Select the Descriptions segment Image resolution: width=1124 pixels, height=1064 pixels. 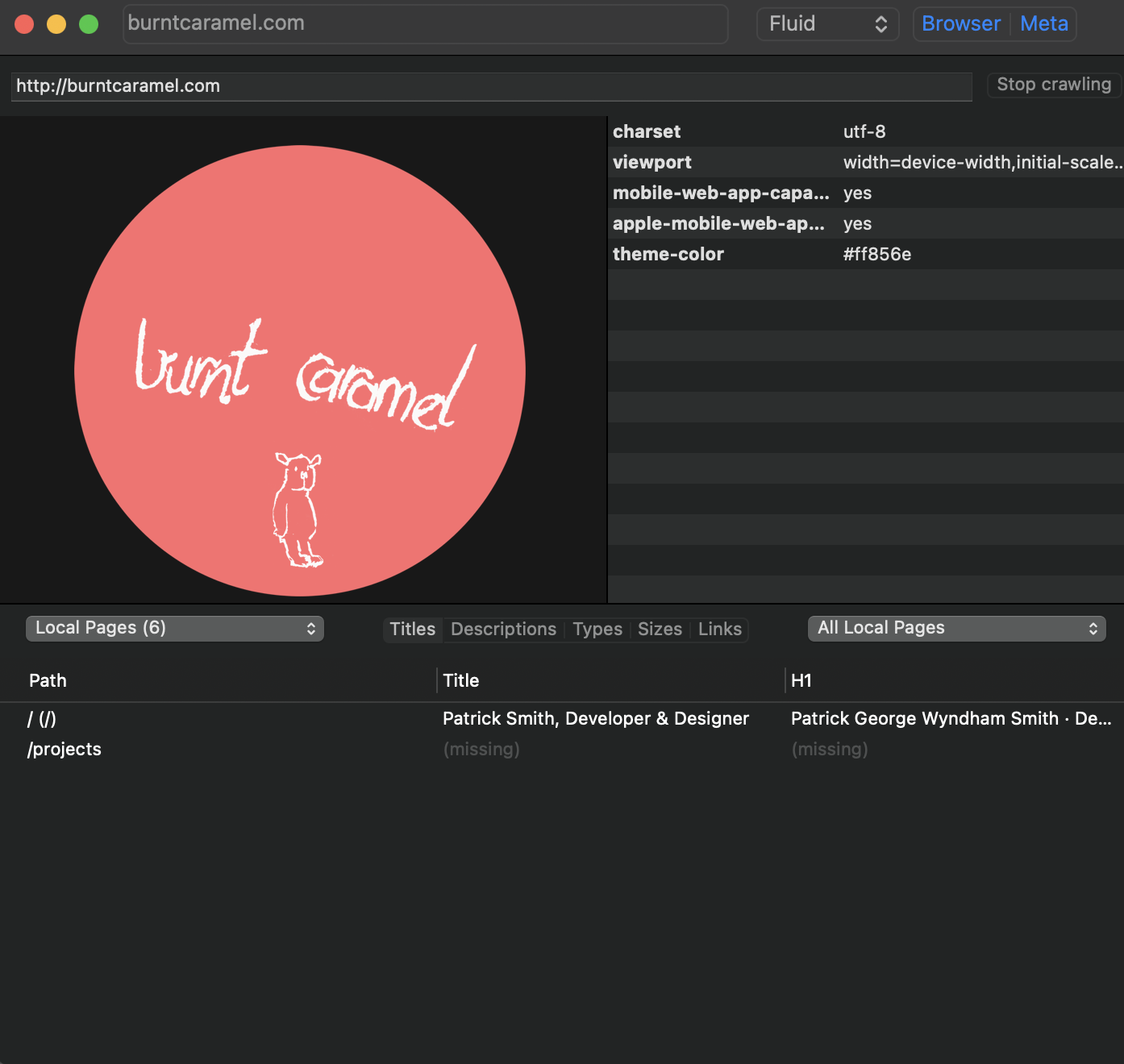[502, 629]
